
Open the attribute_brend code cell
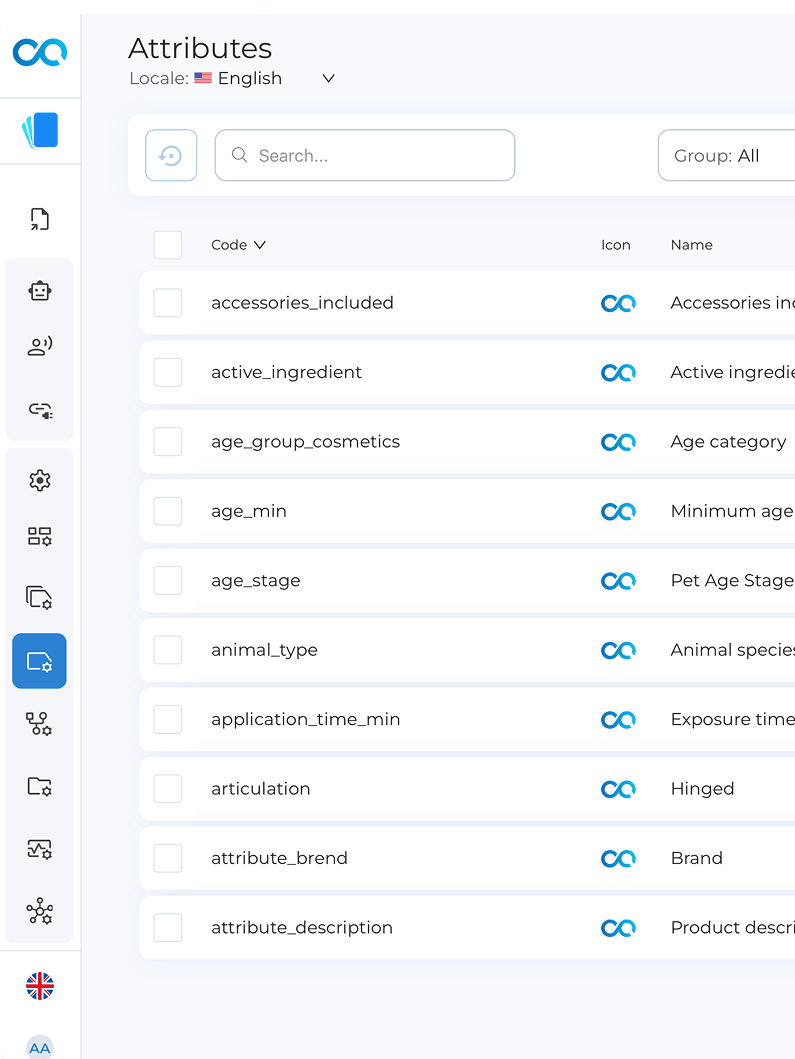click(x=279, y=858)
